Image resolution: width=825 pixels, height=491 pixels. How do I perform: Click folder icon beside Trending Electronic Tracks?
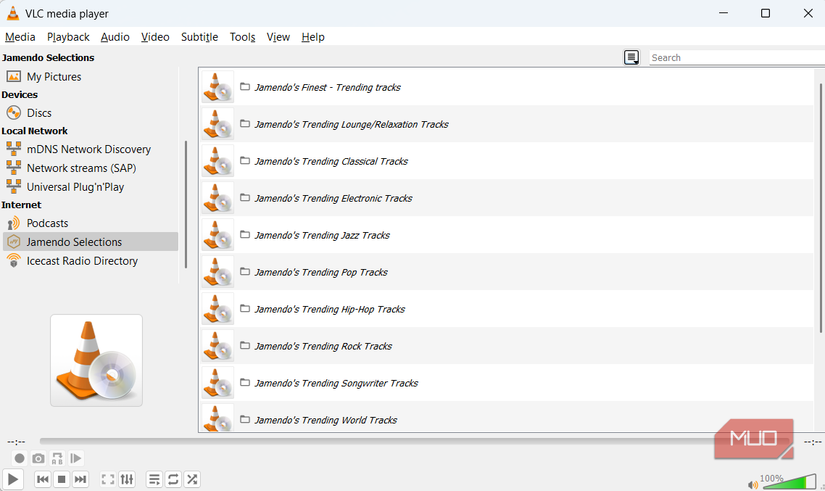click(x=245, y=197)
